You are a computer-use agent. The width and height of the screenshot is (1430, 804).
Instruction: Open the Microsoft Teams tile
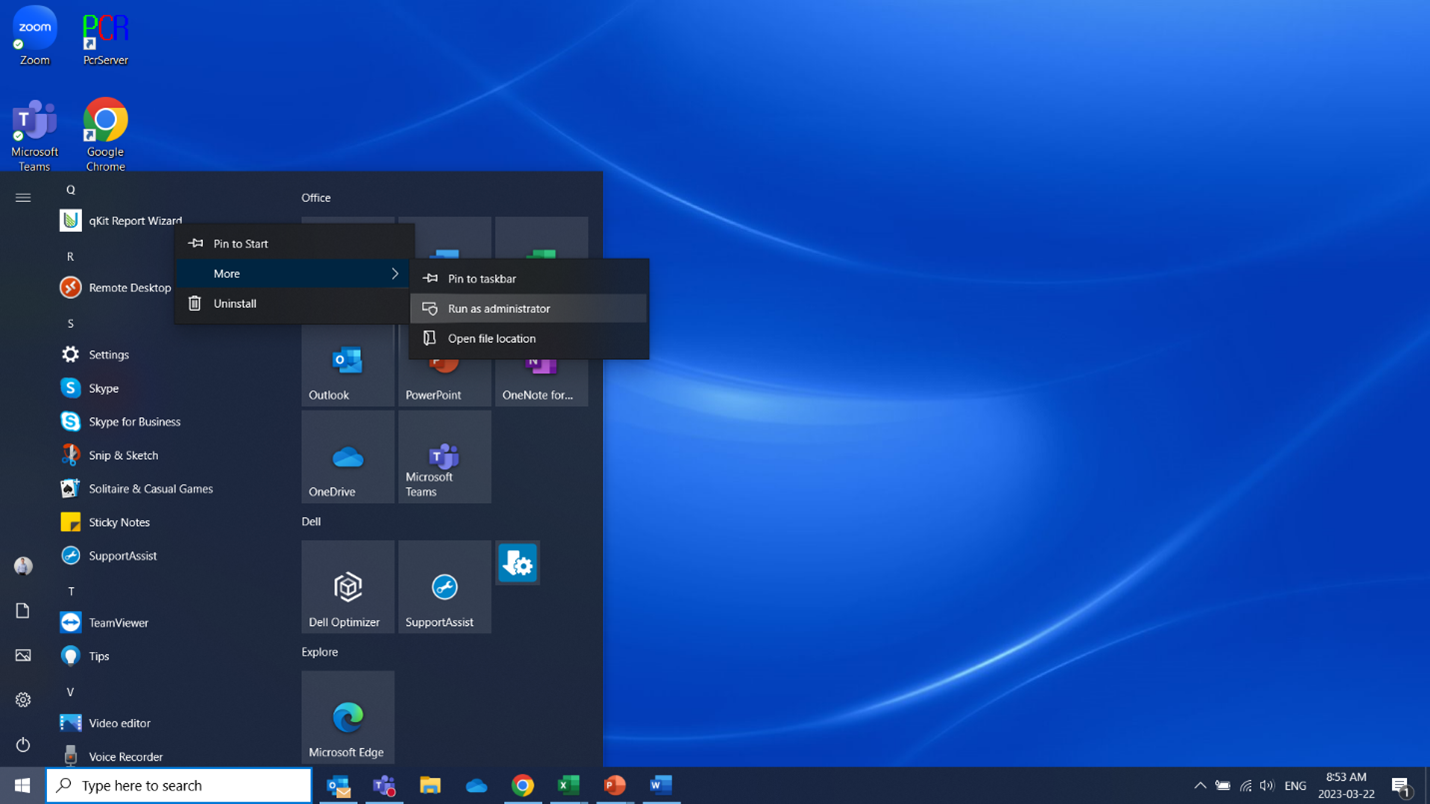click(x=445, y=457)
